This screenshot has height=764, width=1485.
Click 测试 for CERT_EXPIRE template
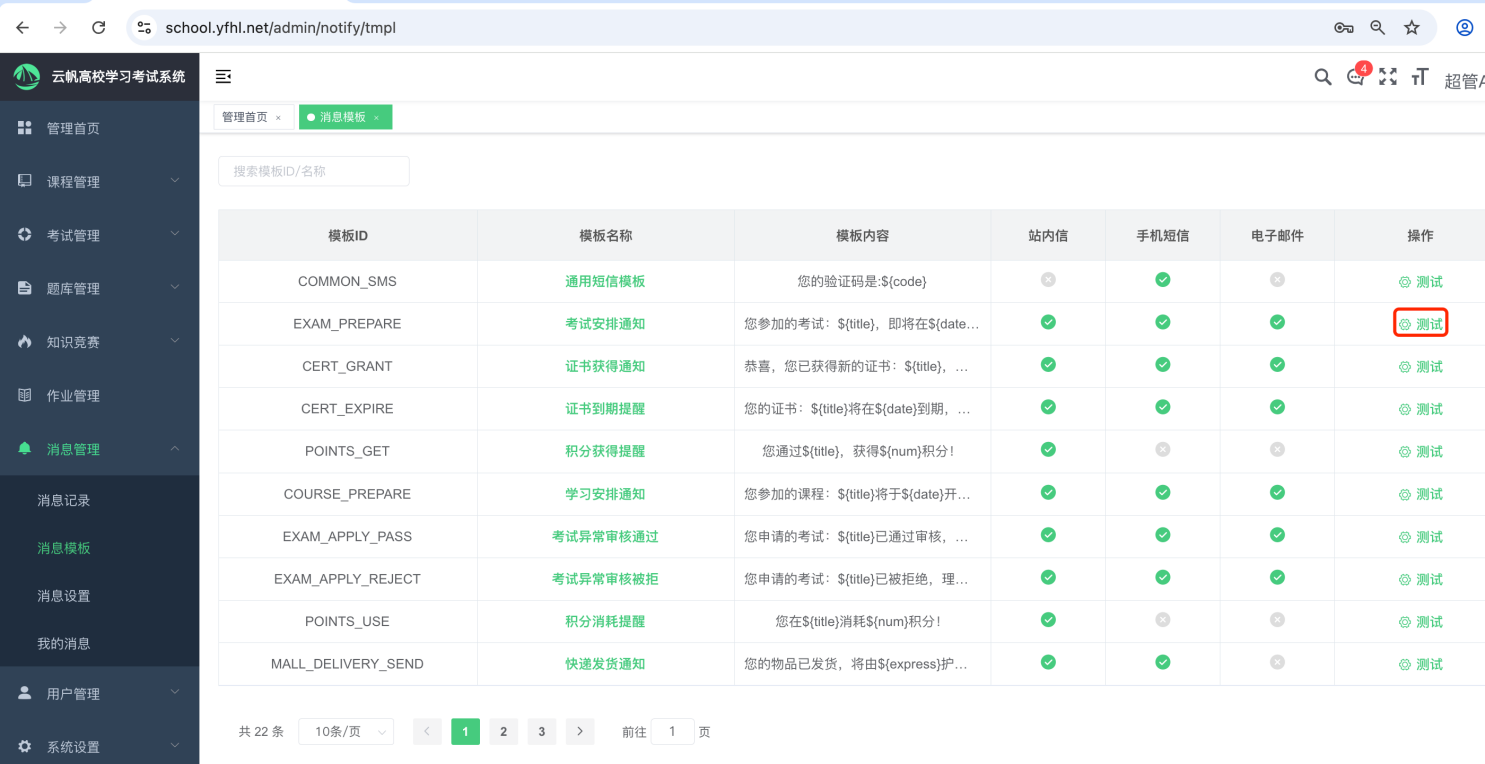click(1421, 409)
